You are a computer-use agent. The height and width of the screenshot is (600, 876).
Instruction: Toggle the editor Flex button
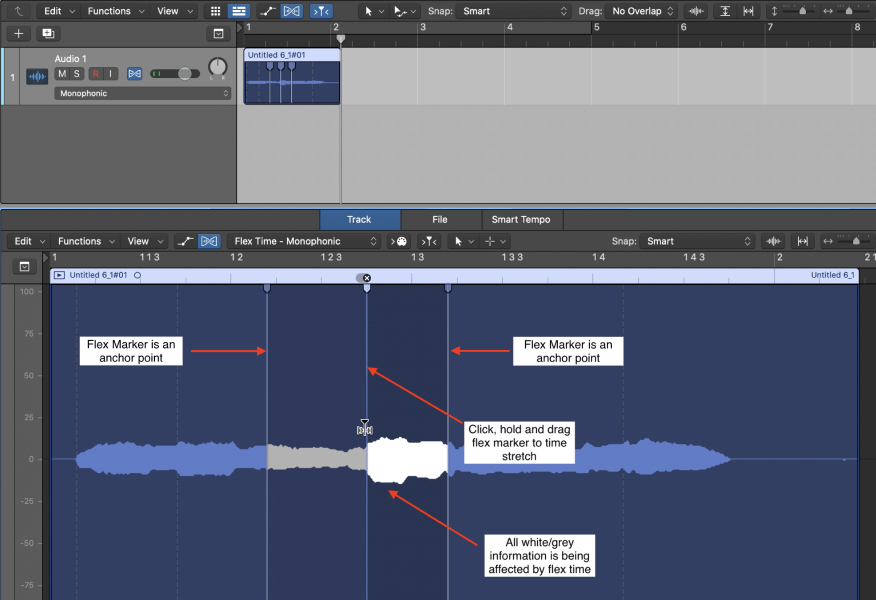pos(209,241)
